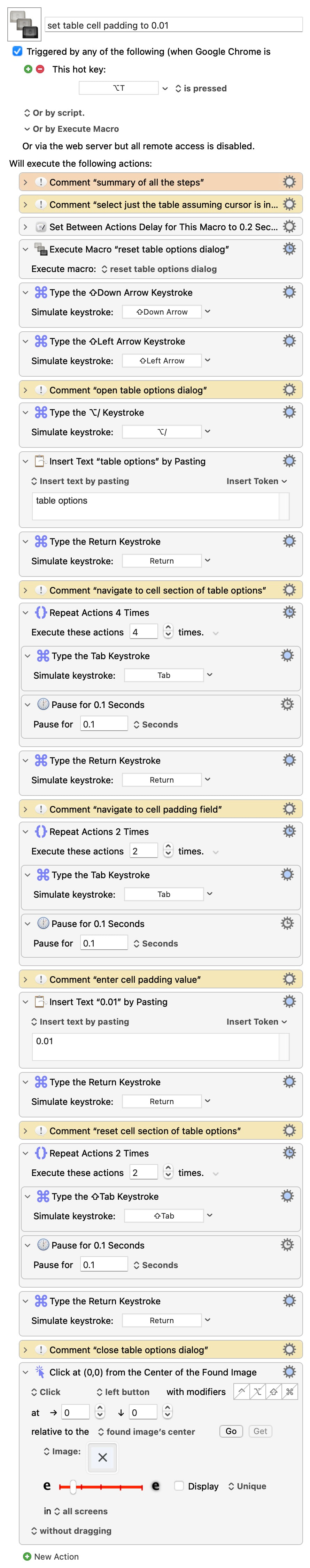310x1568 pixels.
Task: Toggle the Command modifier for click
Action: pos(289,1392)
